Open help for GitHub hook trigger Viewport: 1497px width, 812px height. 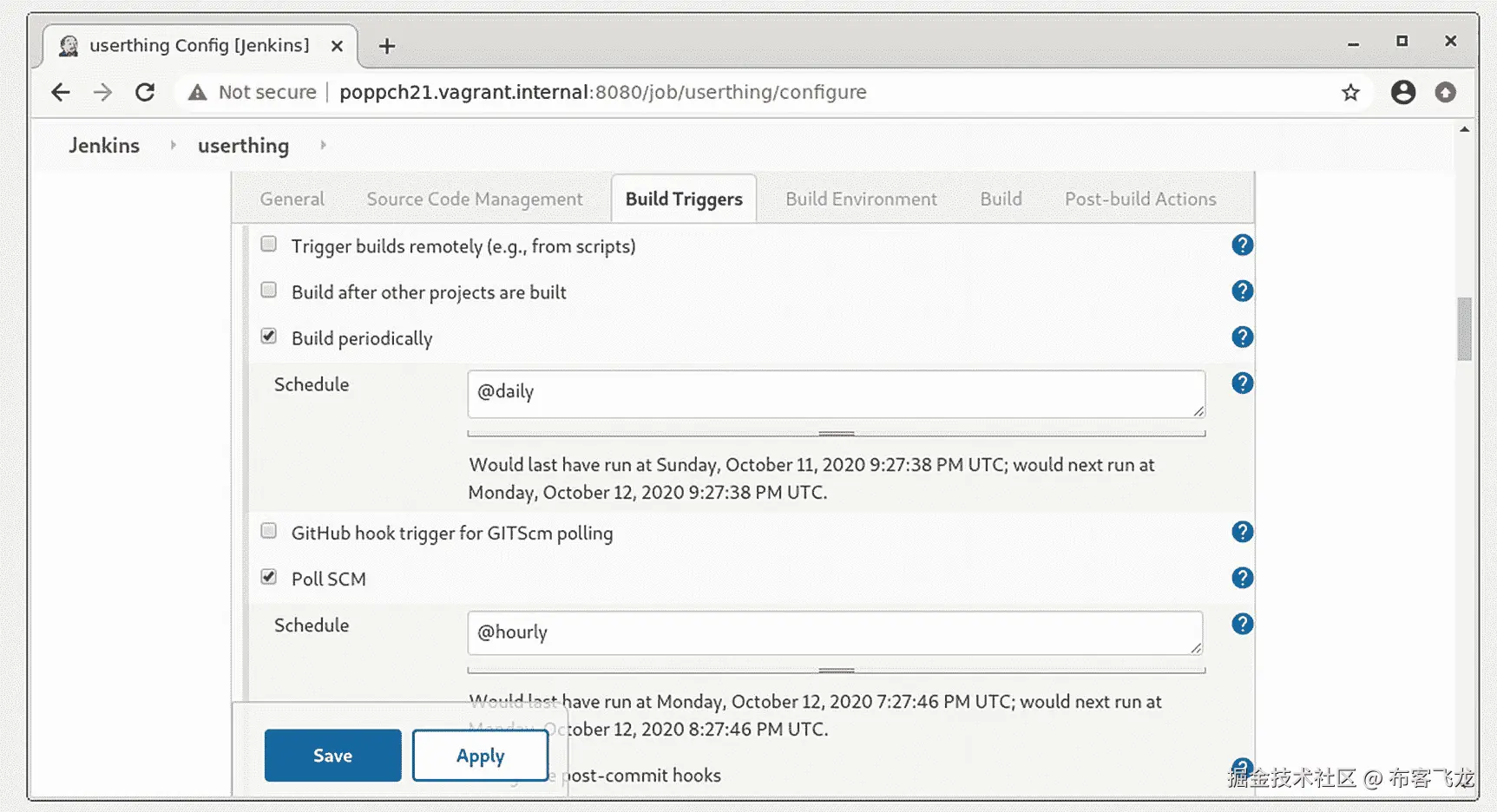[1242, 532]
